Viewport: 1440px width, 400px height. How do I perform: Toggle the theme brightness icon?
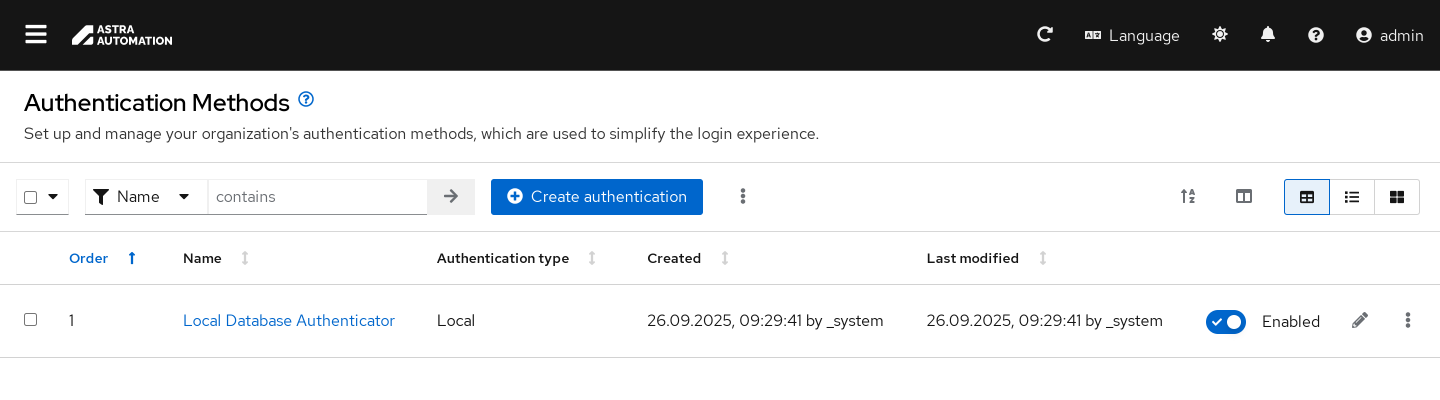tap(1220, 35)
